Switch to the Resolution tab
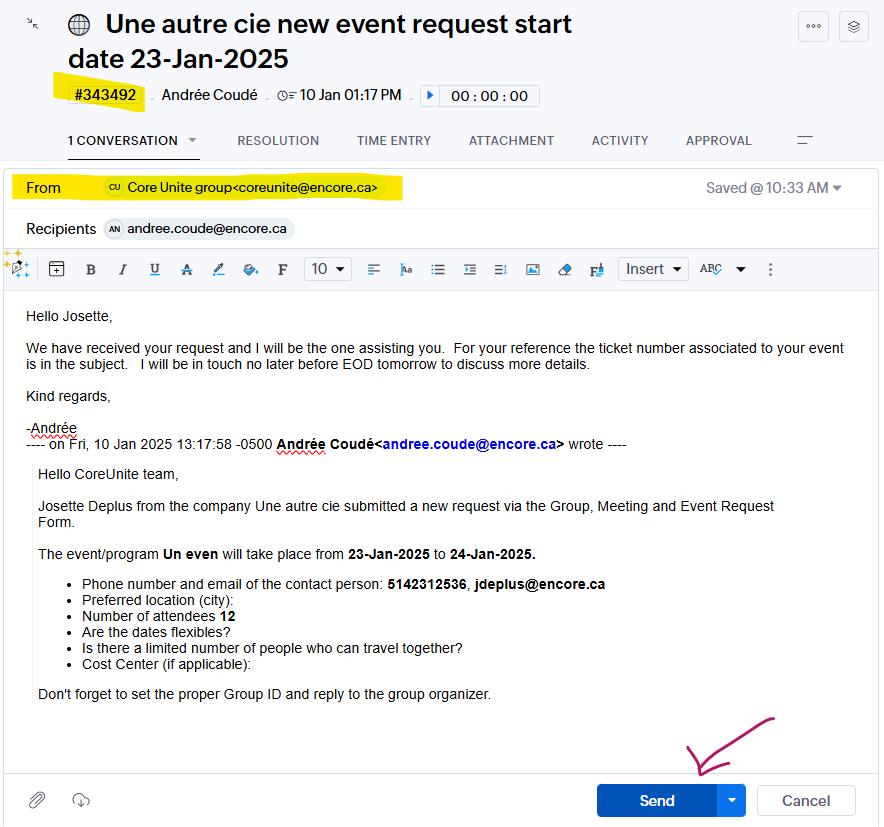This screenshot has width=884, height=827. coord(278,141)
